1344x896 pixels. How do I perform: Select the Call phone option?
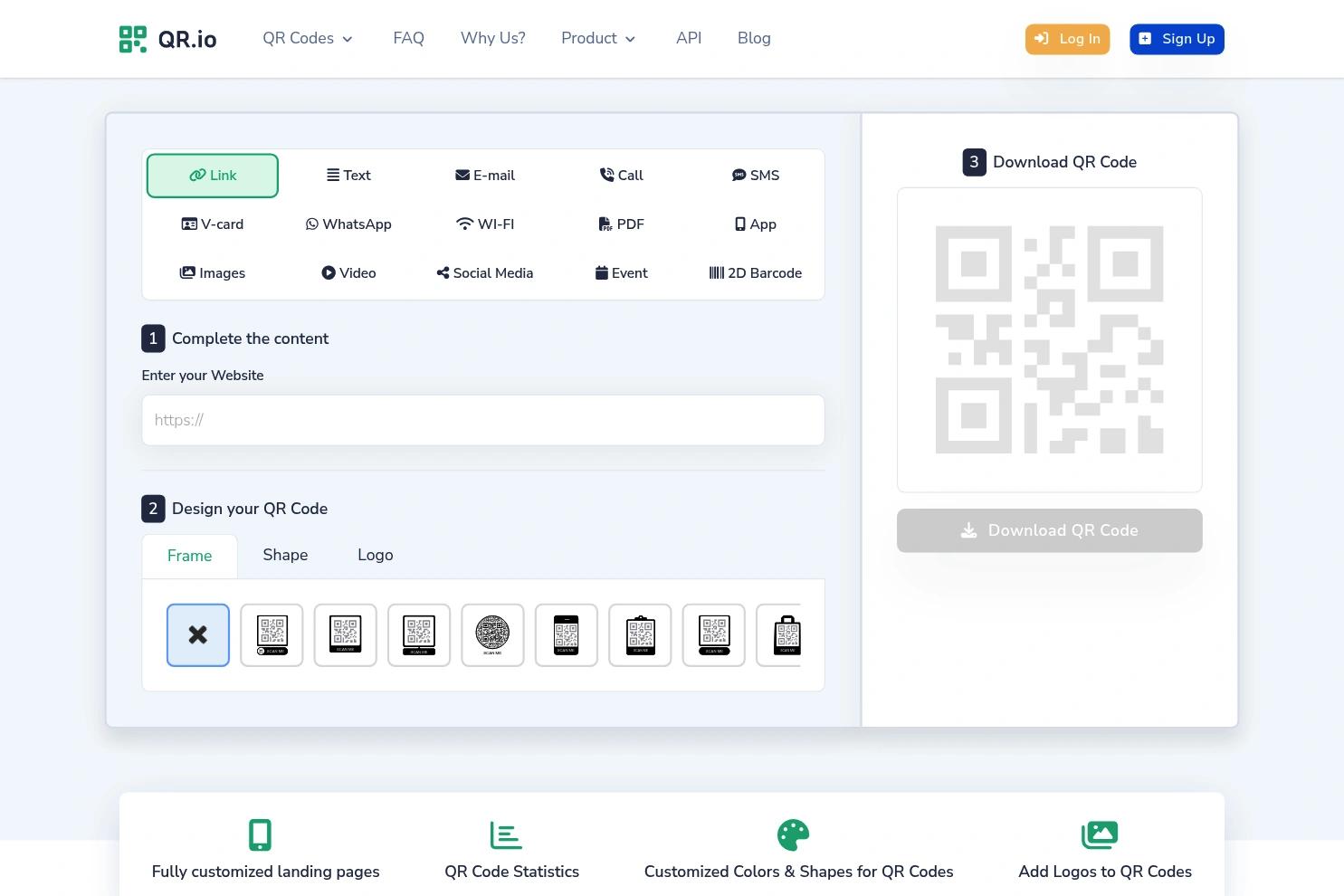click(x=621, y=176)
